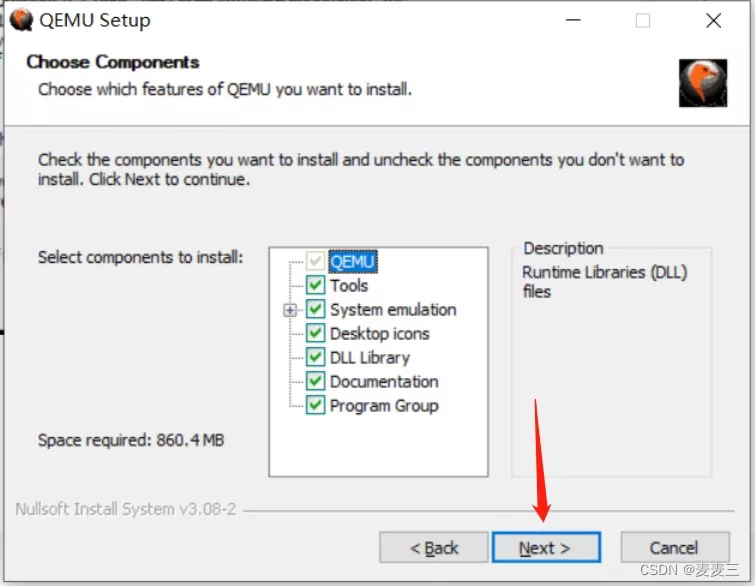Expand the System emulation tree node

[x=291, y=310]
